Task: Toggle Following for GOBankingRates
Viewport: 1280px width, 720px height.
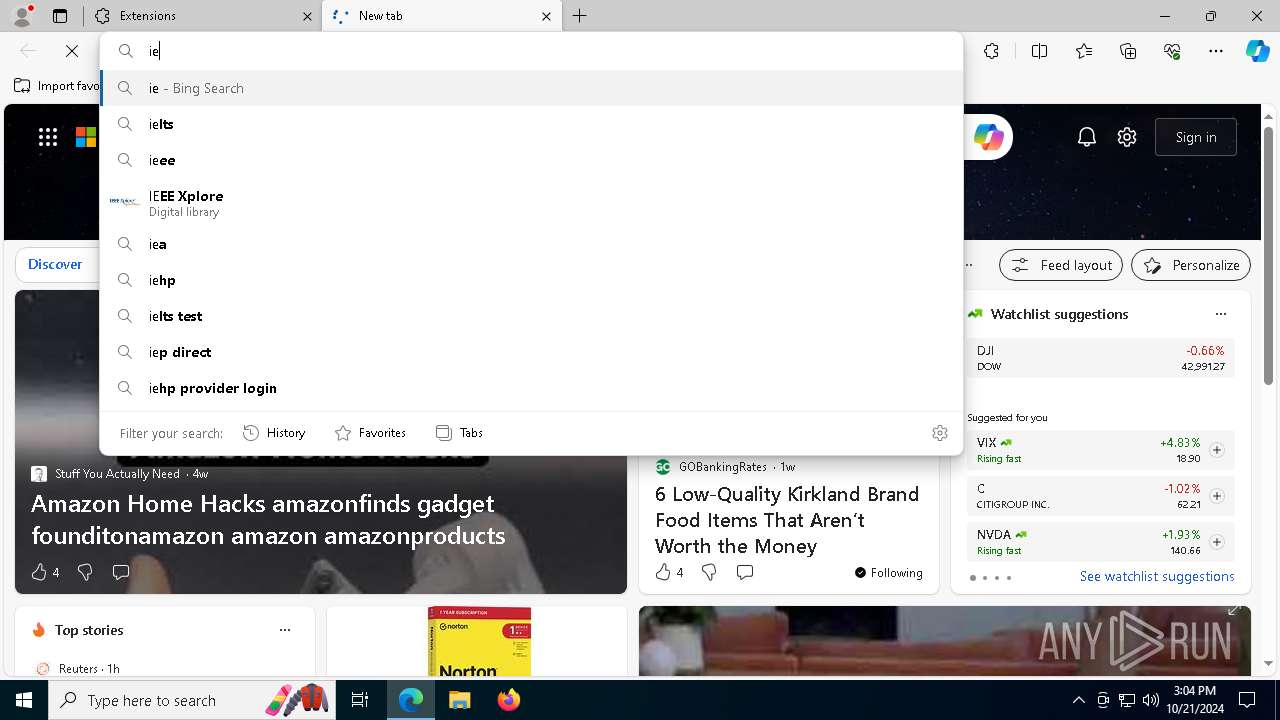Action: 889,573
